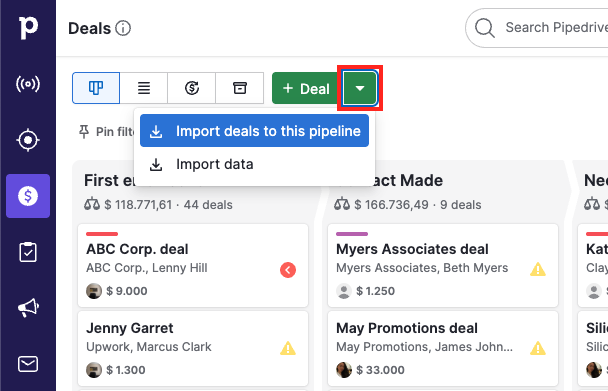This screenshot has width=608, height=391.
Task: Click the Deals page title
Action: pos(90,28)
